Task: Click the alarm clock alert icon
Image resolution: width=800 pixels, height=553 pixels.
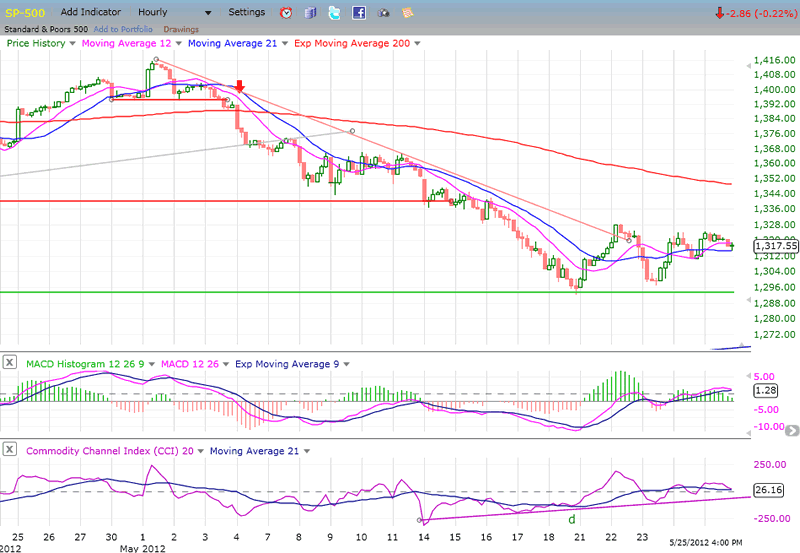Action: 287,13
